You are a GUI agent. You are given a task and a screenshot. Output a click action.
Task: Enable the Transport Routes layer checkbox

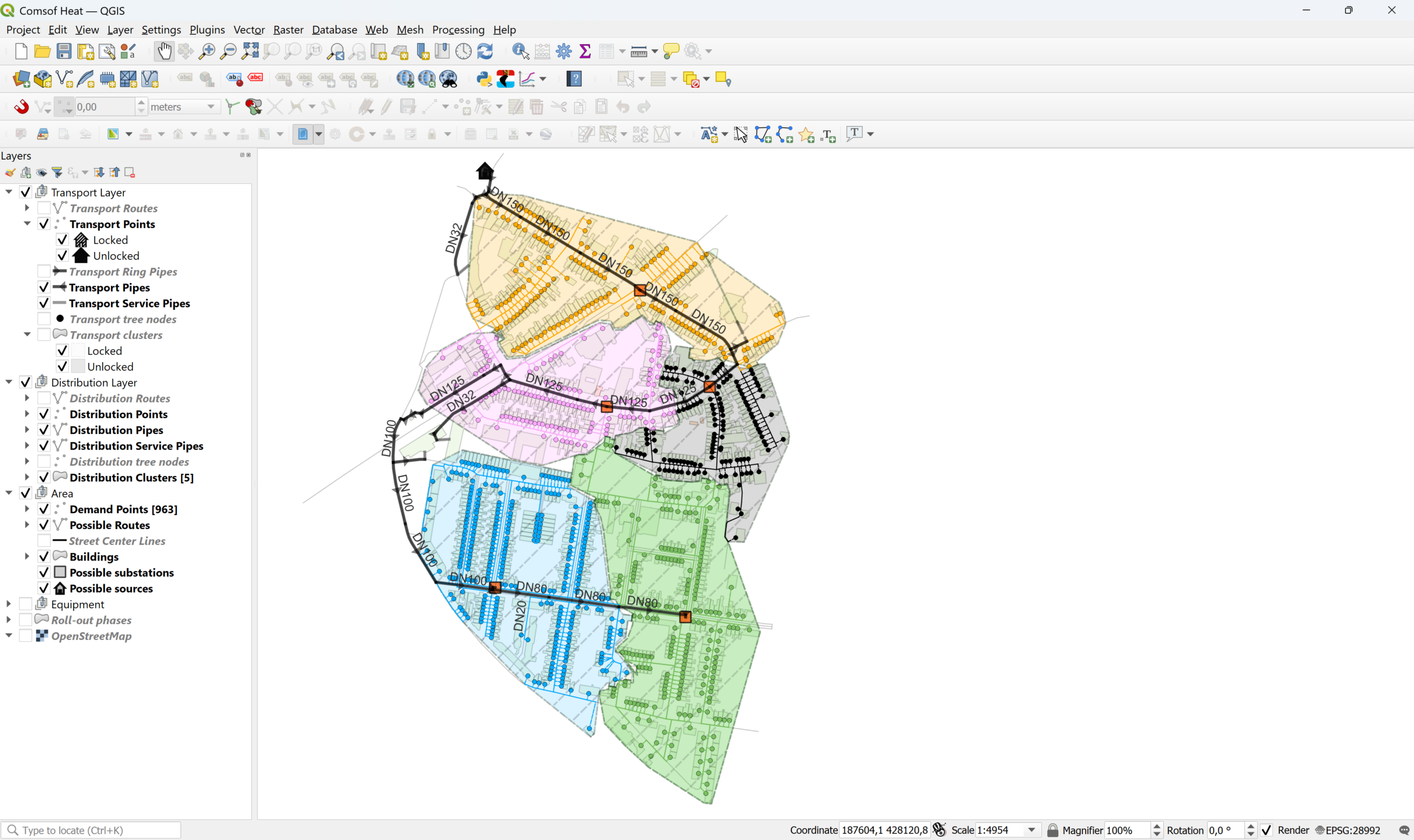[44, 208]
